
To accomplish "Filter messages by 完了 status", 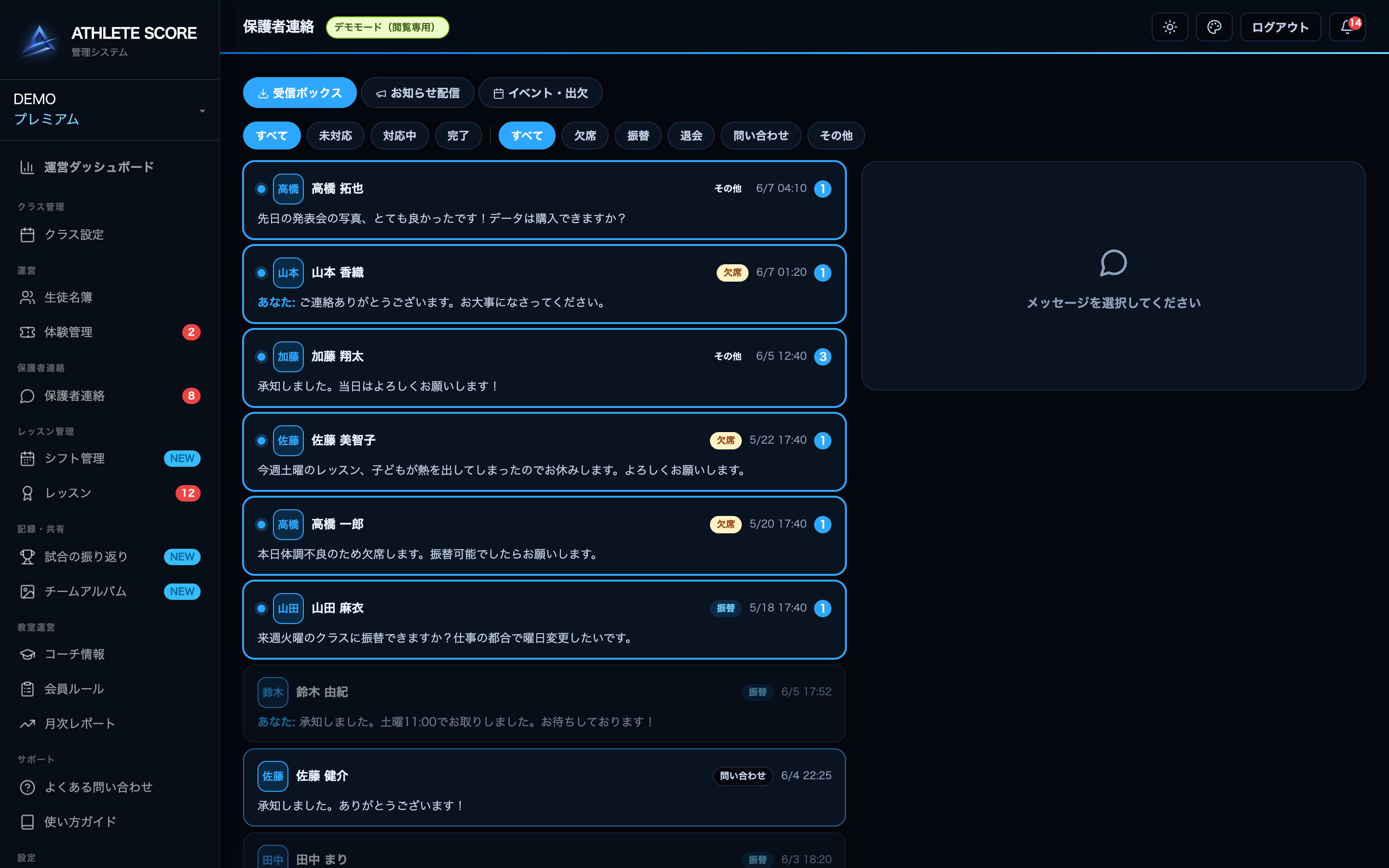I will pos(458,136).
